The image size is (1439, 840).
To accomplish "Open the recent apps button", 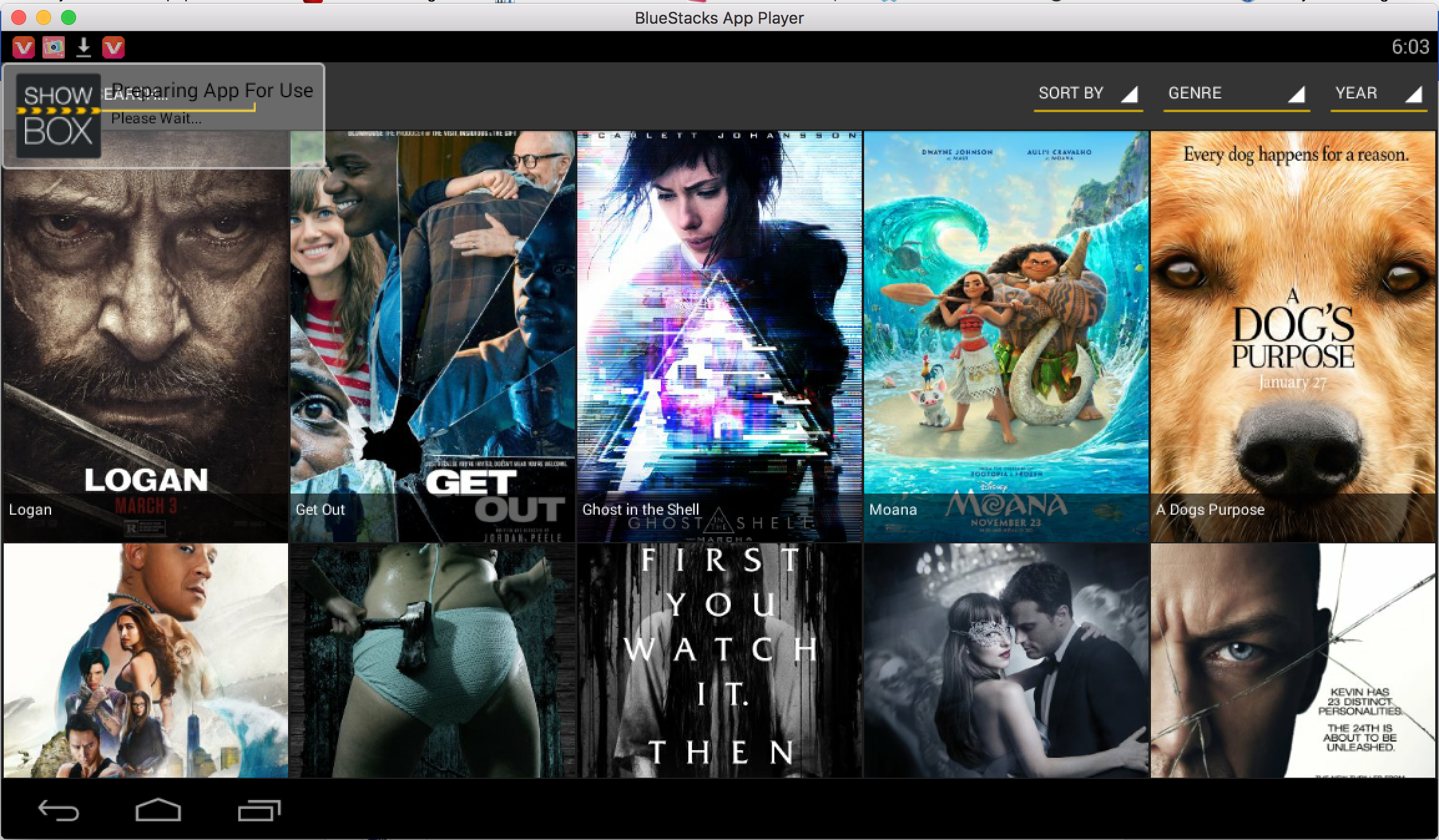I will (x=259, y=810).
